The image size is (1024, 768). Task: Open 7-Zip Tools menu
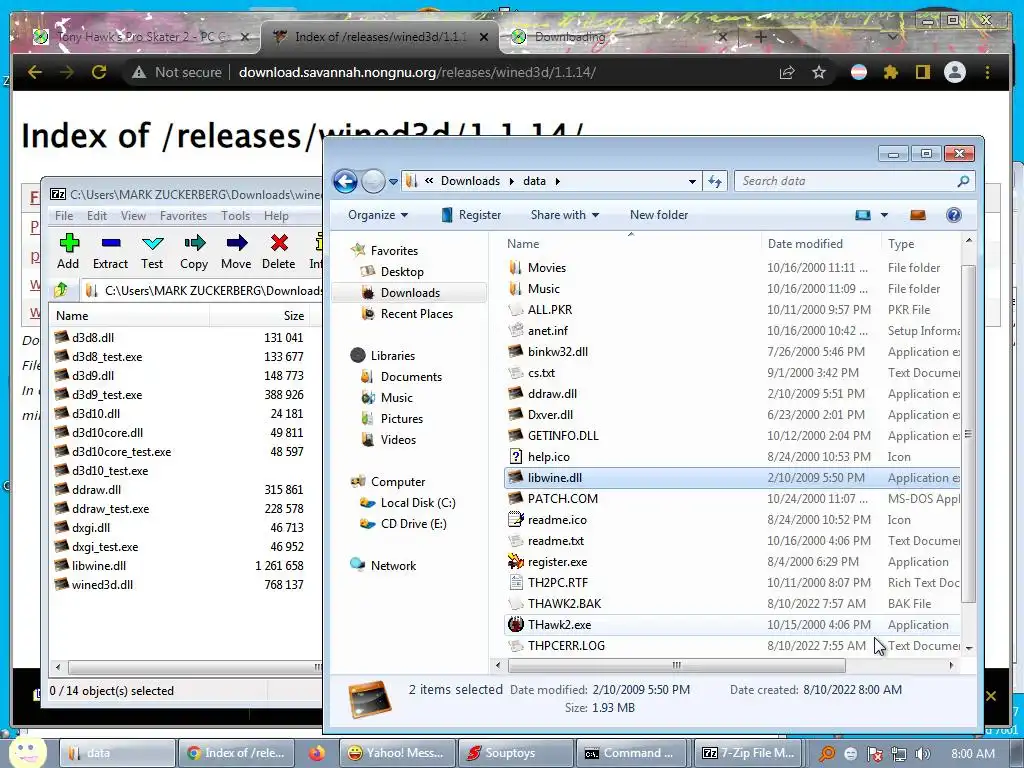coord(235,216)
